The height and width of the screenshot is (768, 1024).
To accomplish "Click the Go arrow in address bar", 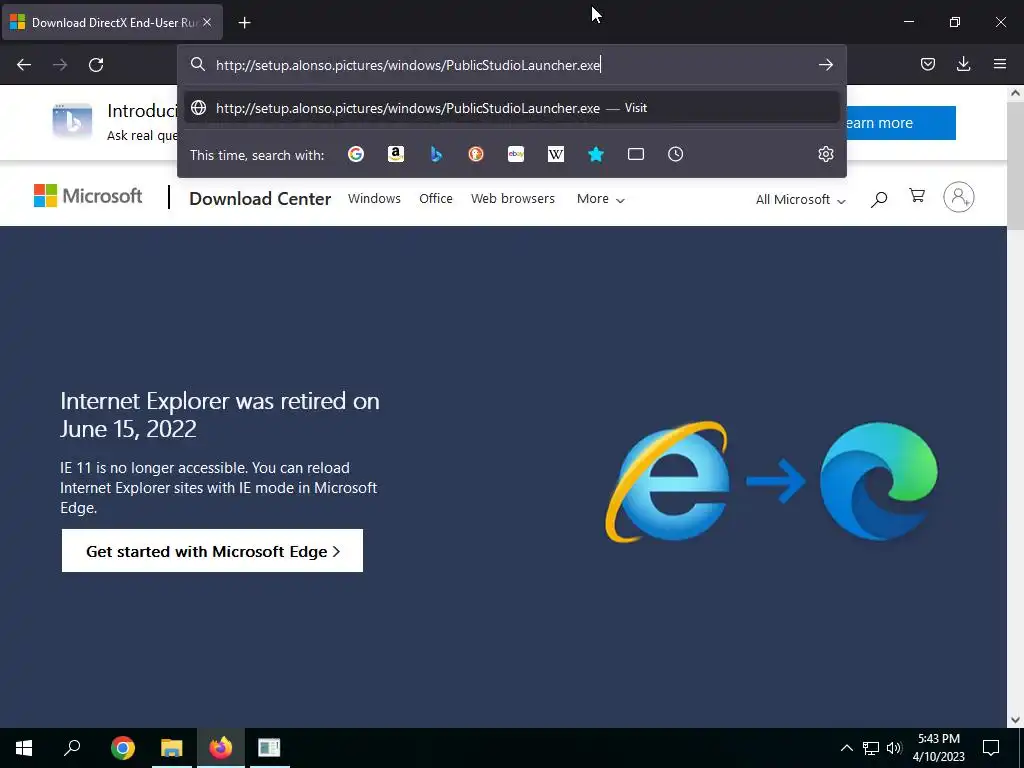I will pos(825,65).
